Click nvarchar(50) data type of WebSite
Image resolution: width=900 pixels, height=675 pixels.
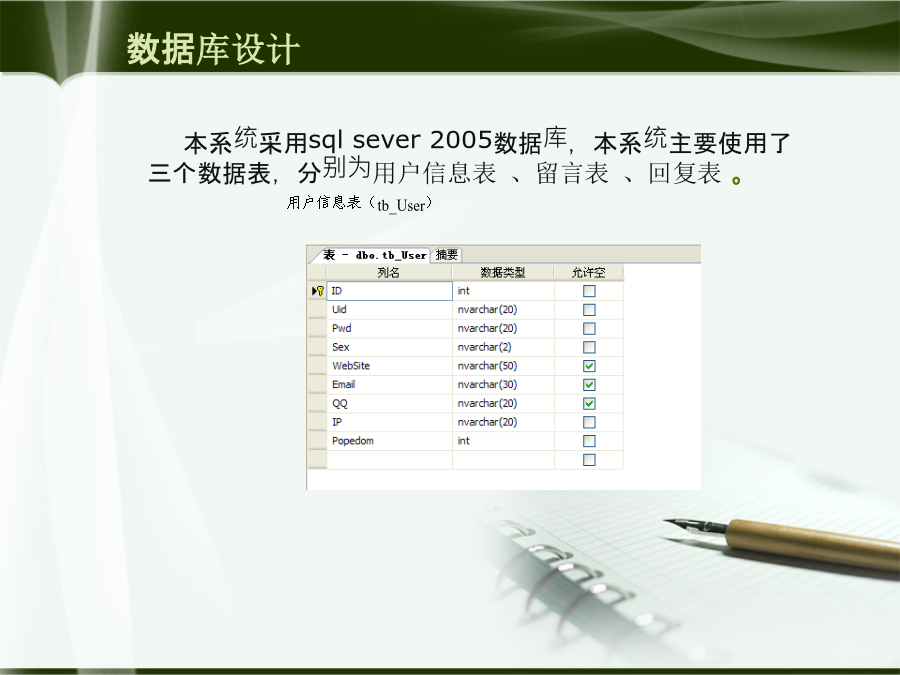(503, 366)
